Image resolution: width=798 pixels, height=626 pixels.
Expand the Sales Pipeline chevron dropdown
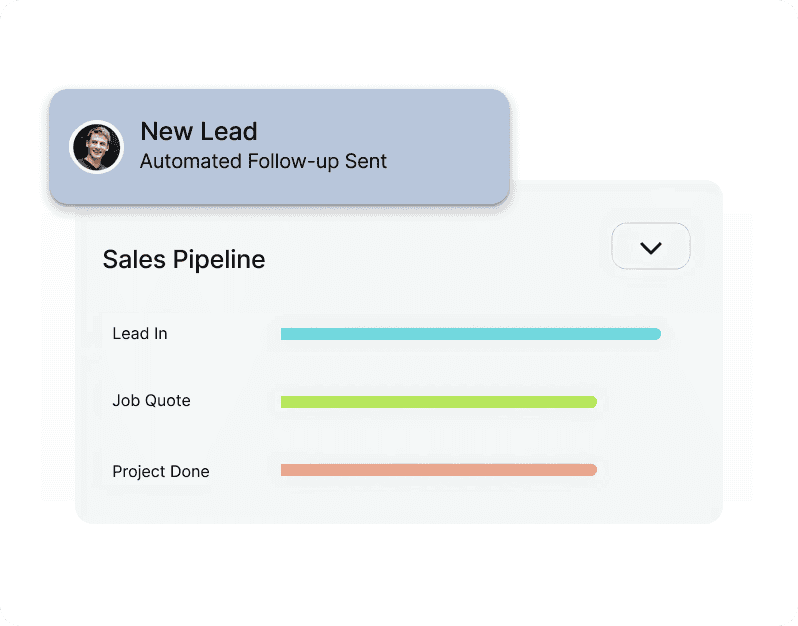(x=651, y=247)
